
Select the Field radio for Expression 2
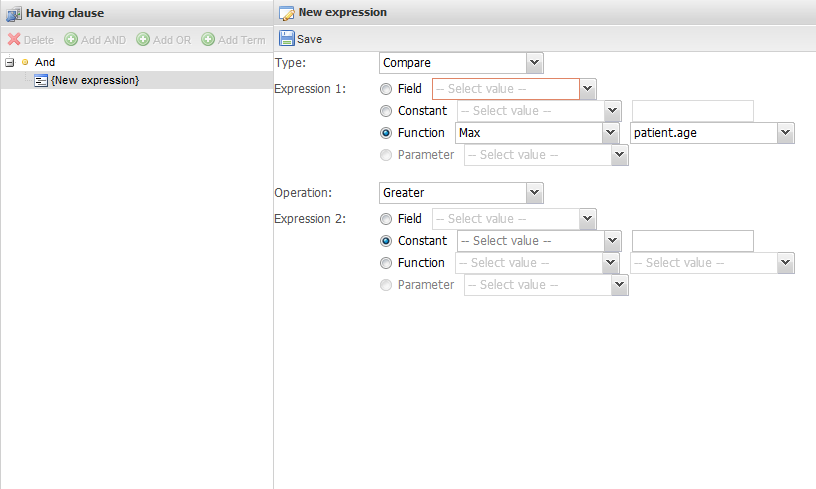click(386, 220)
